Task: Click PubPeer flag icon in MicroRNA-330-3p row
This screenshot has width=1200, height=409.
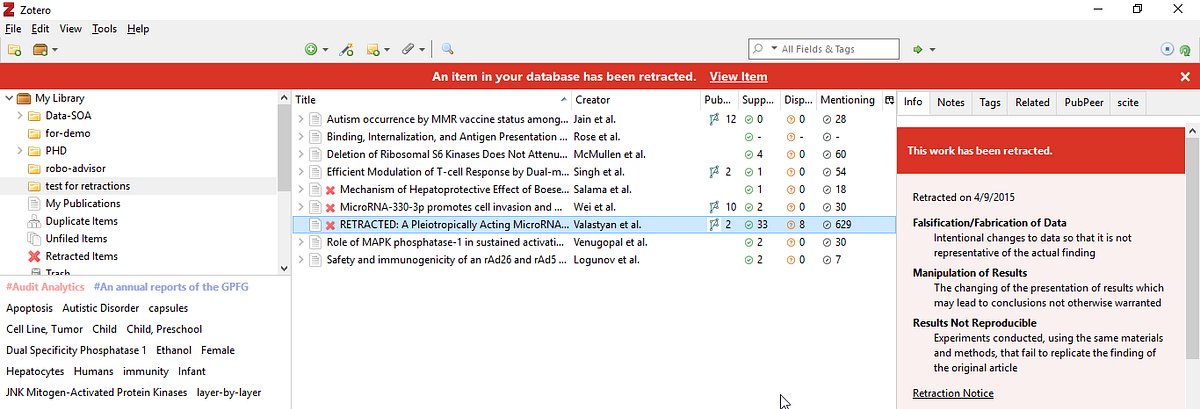Action: click(714, 207)
